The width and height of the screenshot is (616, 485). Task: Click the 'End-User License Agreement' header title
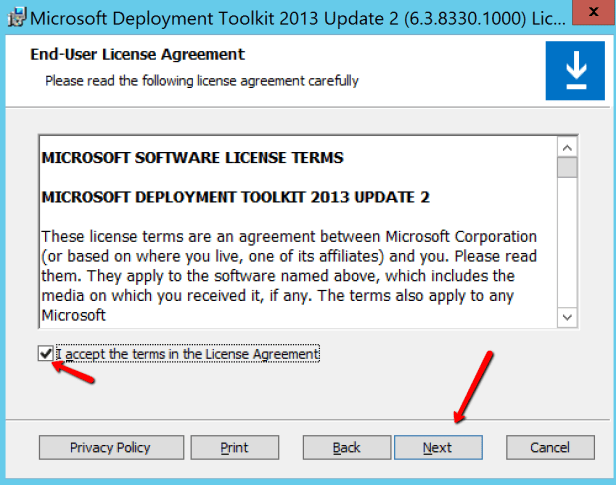coord(138,55)
